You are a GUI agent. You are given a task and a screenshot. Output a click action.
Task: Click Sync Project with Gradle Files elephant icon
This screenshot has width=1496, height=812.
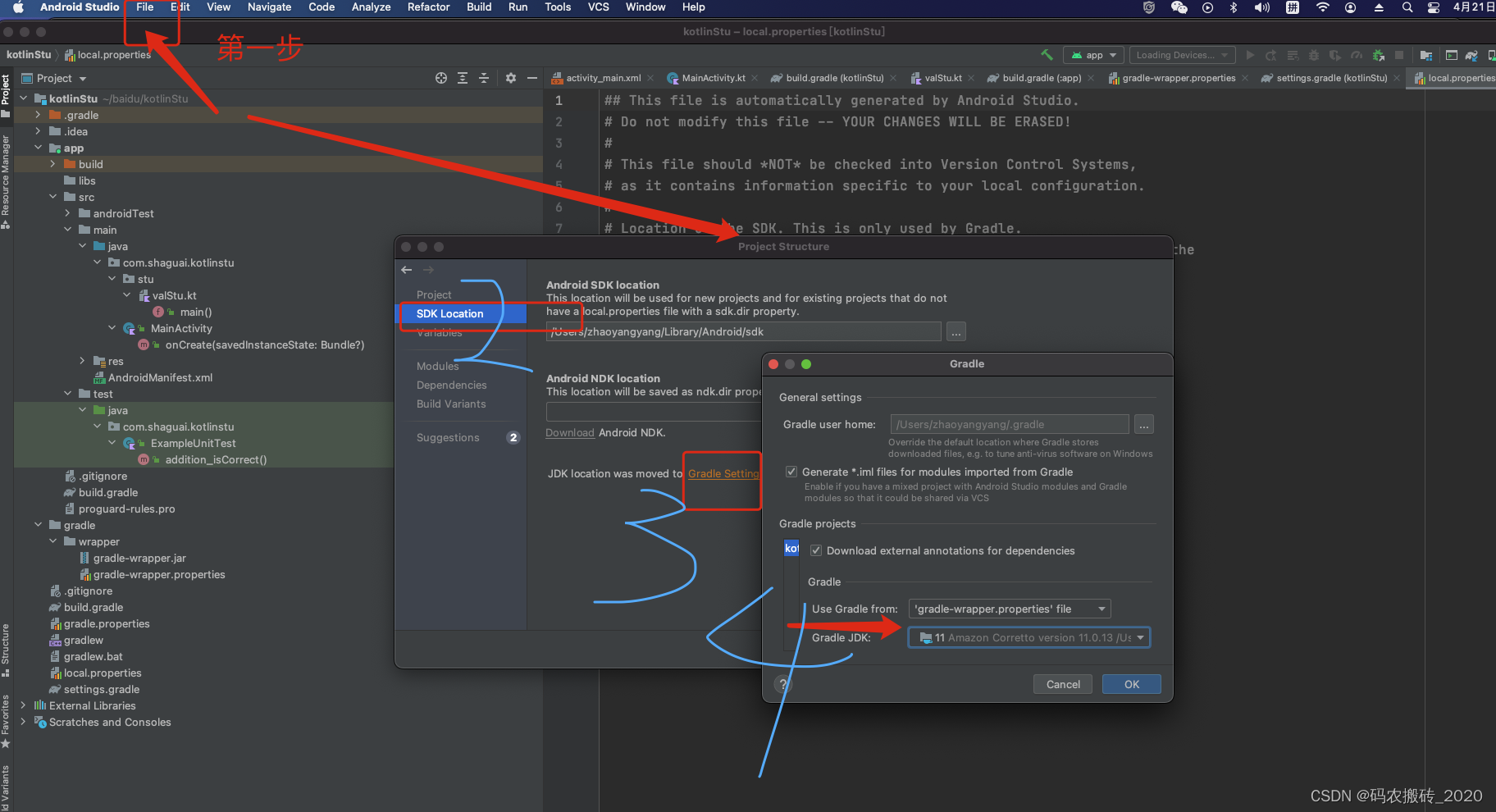point(1471,55)
